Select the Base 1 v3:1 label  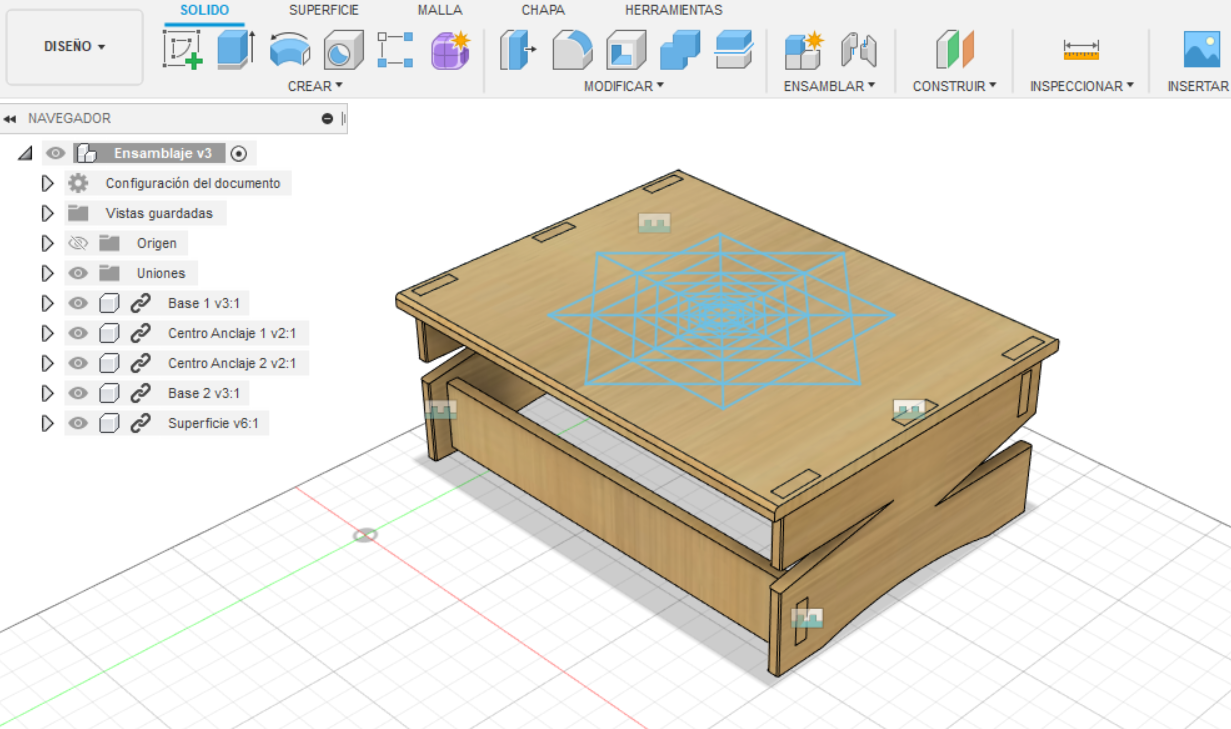click(x=204, y=303)
